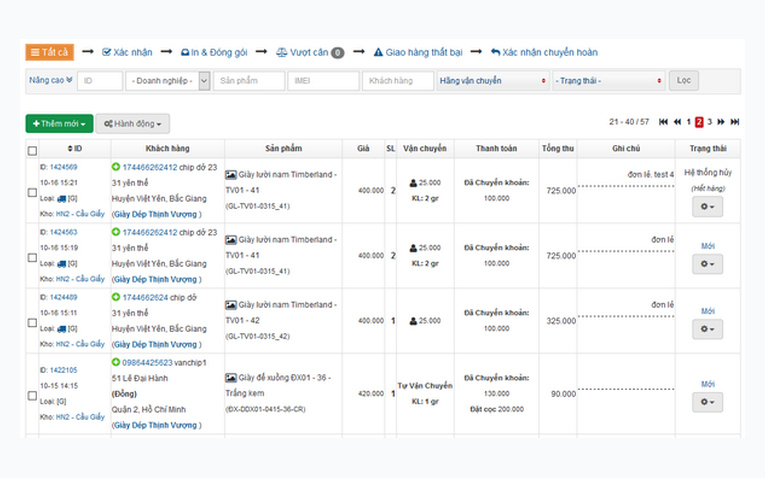The image size is (765, 478).
Task: Click truck icon in order 1424489
Action: (61, 329)
